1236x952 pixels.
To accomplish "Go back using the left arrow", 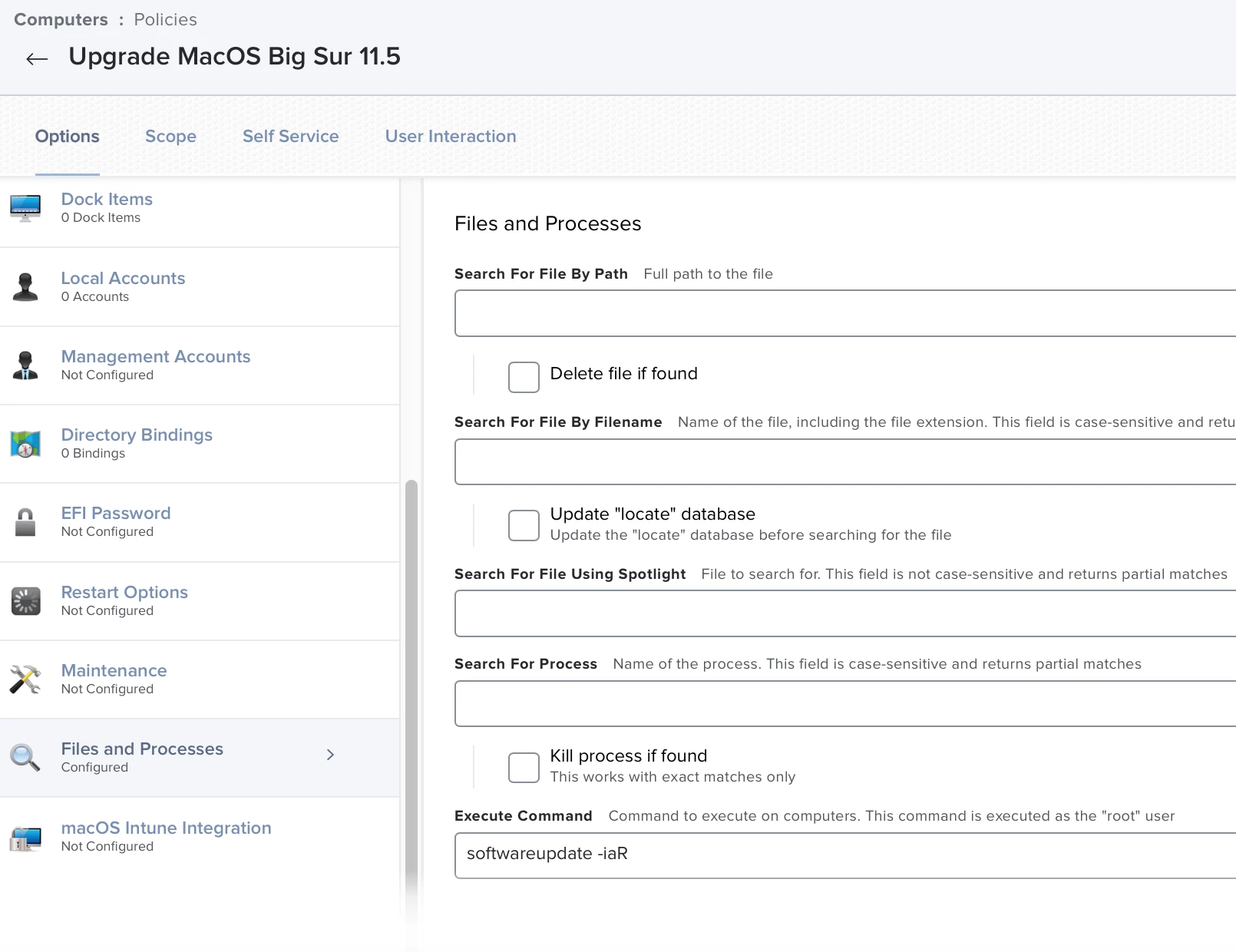I will point(37,58).
